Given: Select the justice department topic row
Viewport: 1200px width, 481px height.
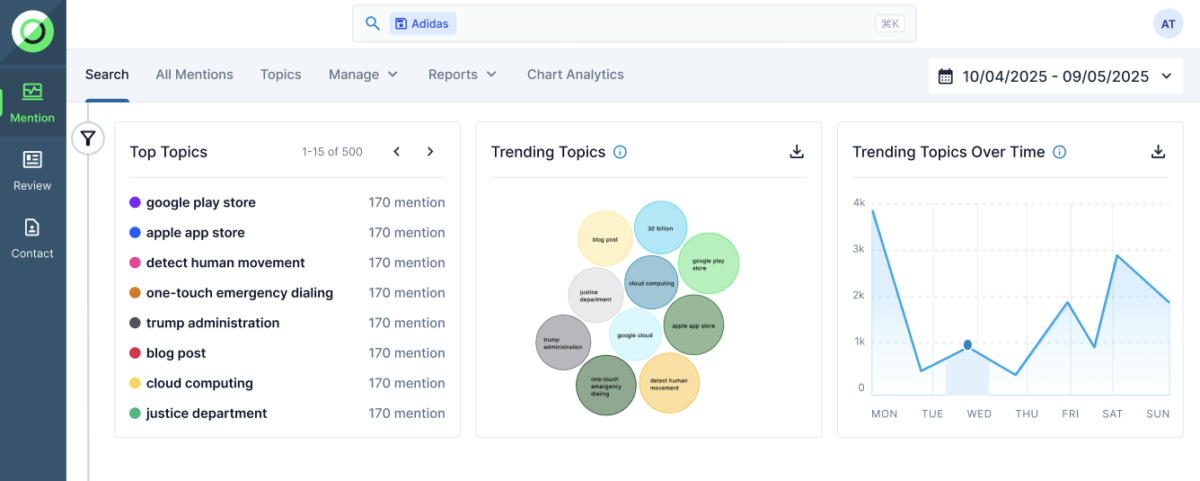Looking at the screenshot, I should coord(287,412).
